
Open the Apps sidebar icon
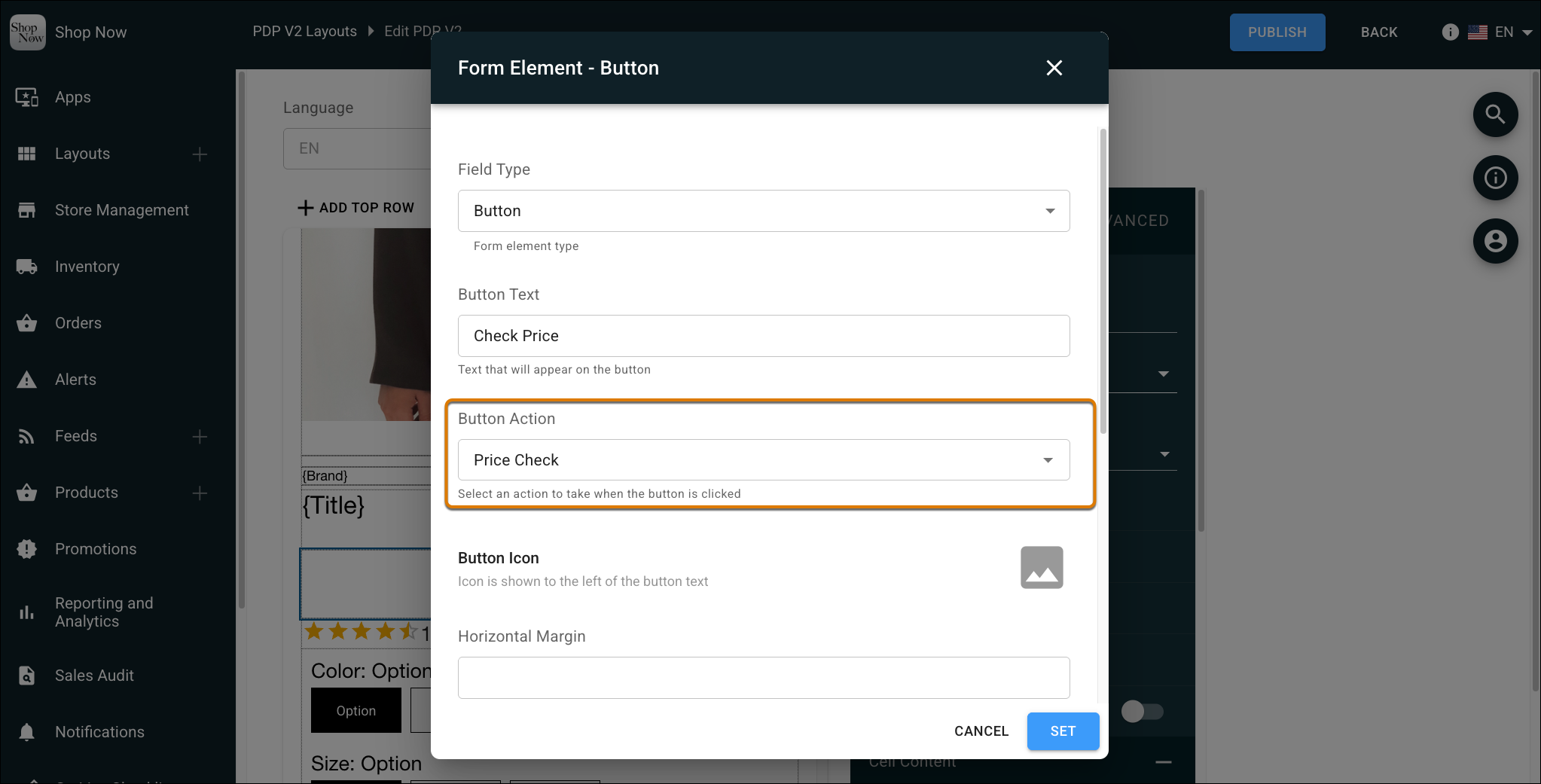27,97
